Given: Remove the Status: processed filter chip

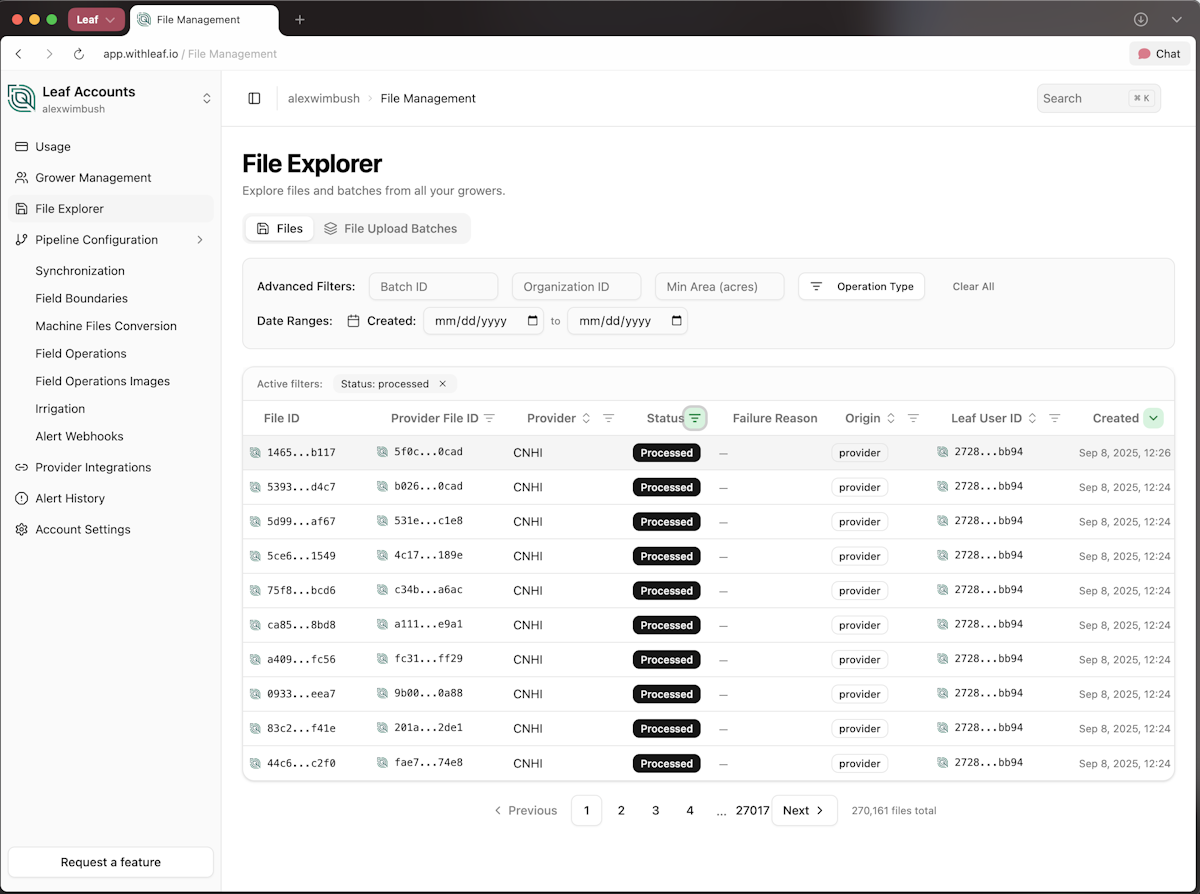Looking at the screenshot, I should point(443,384).
